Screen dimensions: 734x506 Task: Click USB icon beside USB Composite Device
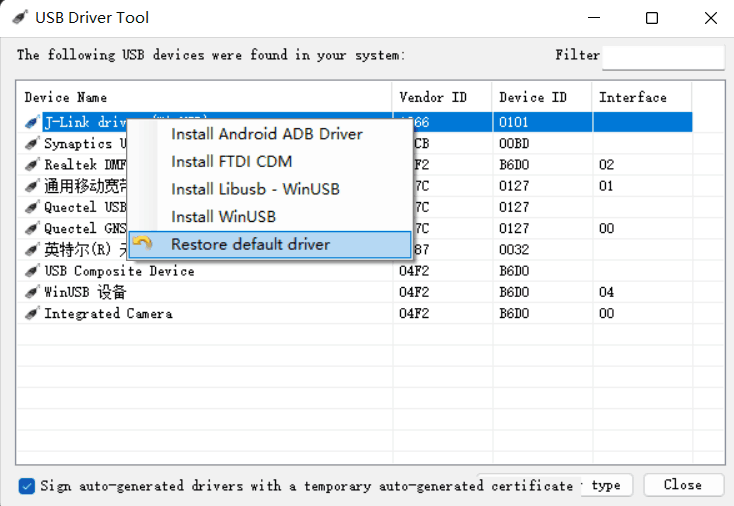32,272
